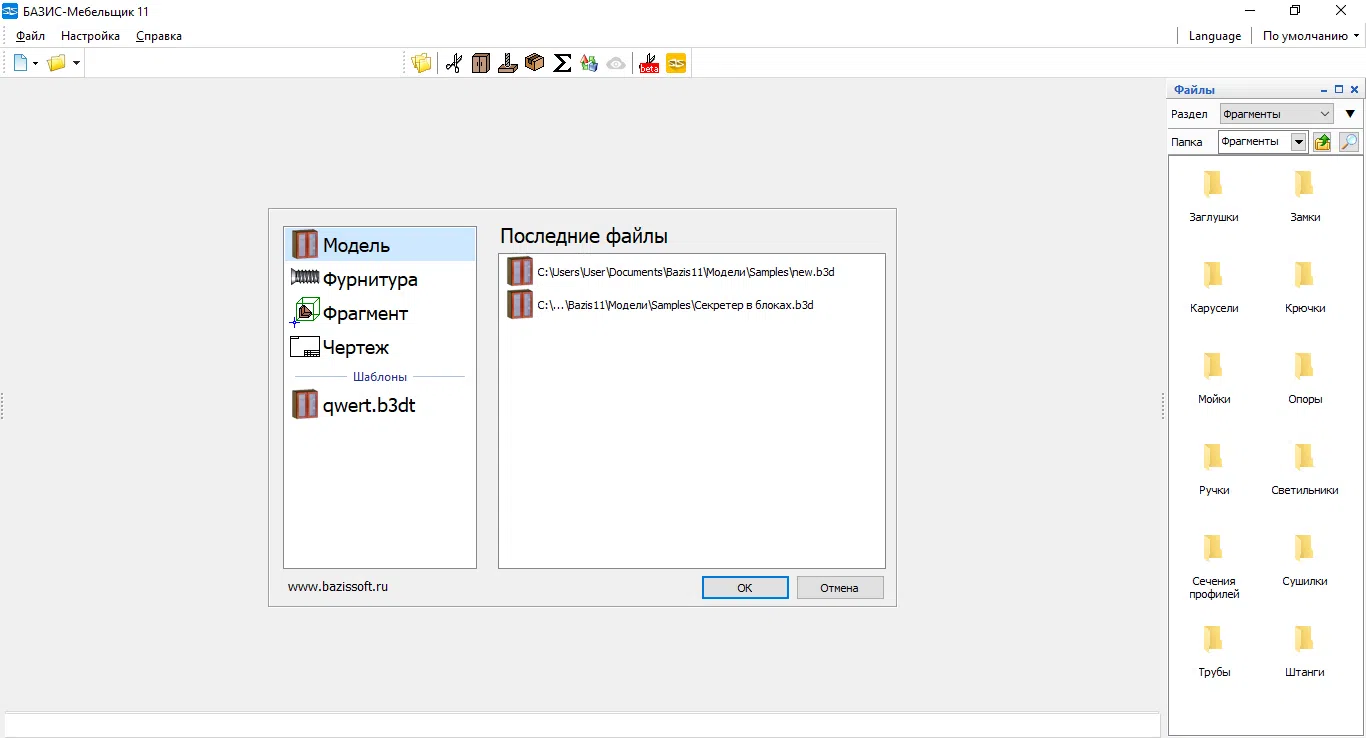This screenshot has height=738, width=1366.
Task: Open the wardrobe cabinet module icon
Action: click(481, 63)
